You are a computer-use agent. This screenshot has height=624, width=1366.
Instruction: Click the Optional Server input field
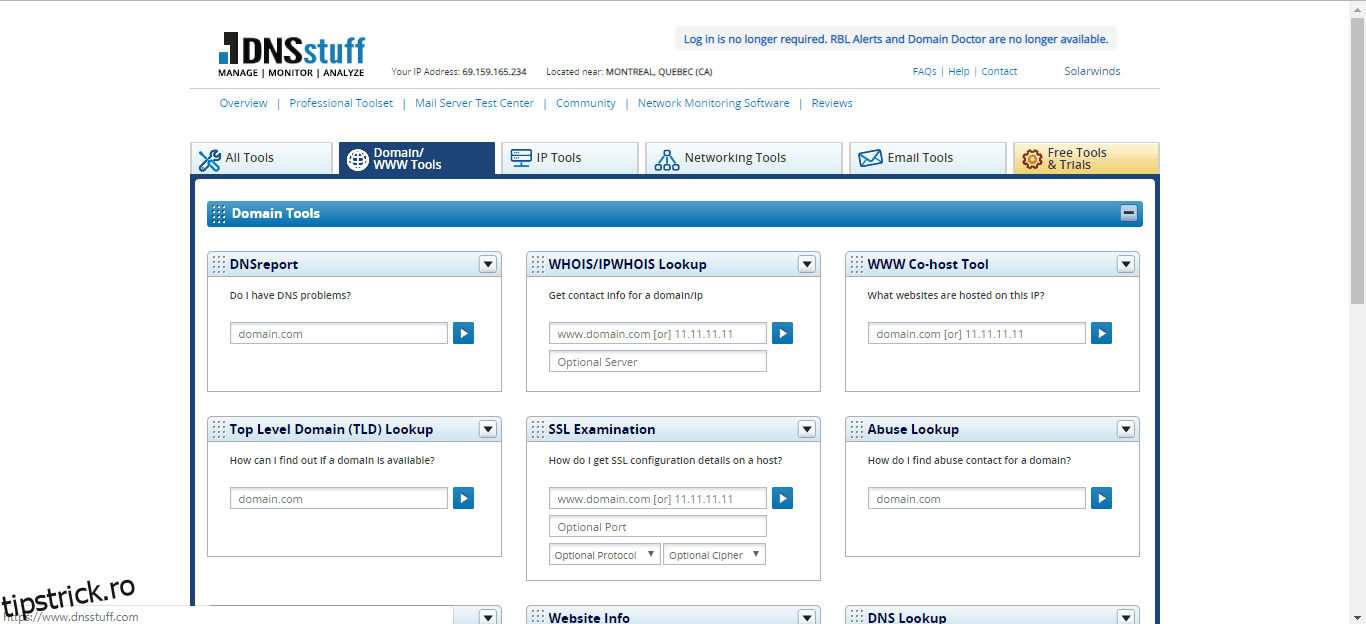point(657,362)
